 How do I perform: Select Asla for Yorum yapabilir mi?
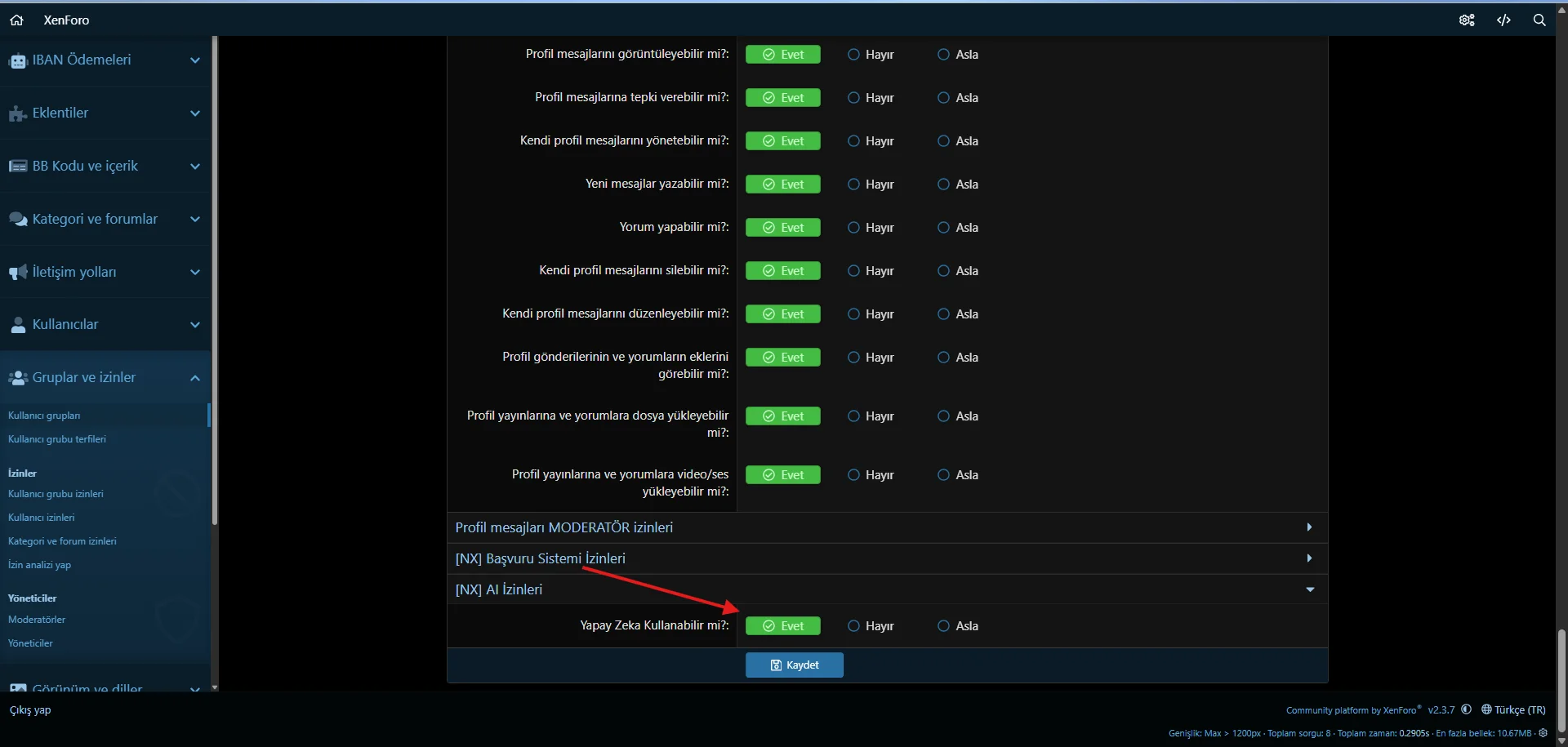coord(944,228)
